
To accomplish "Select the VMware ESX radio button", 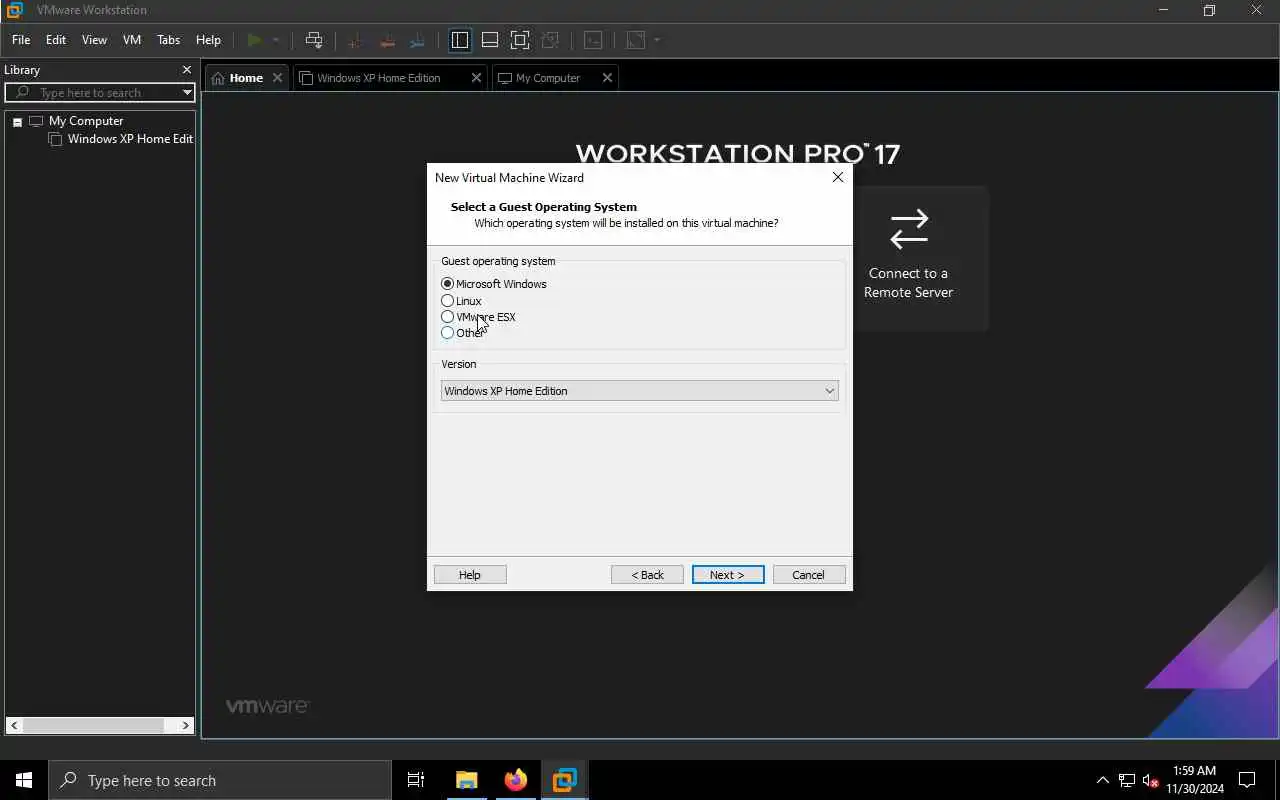I will point(447,317).
